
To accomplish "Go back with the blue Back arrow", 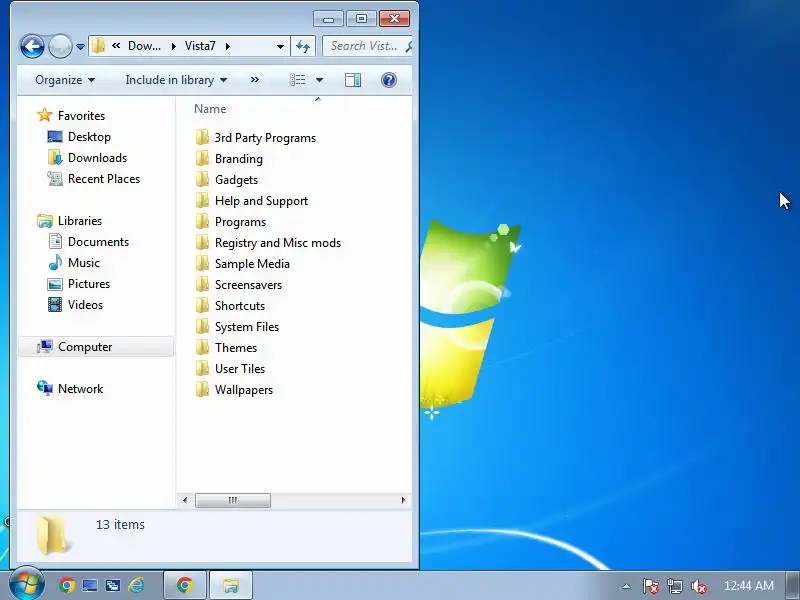I will (x=32, y=46).
